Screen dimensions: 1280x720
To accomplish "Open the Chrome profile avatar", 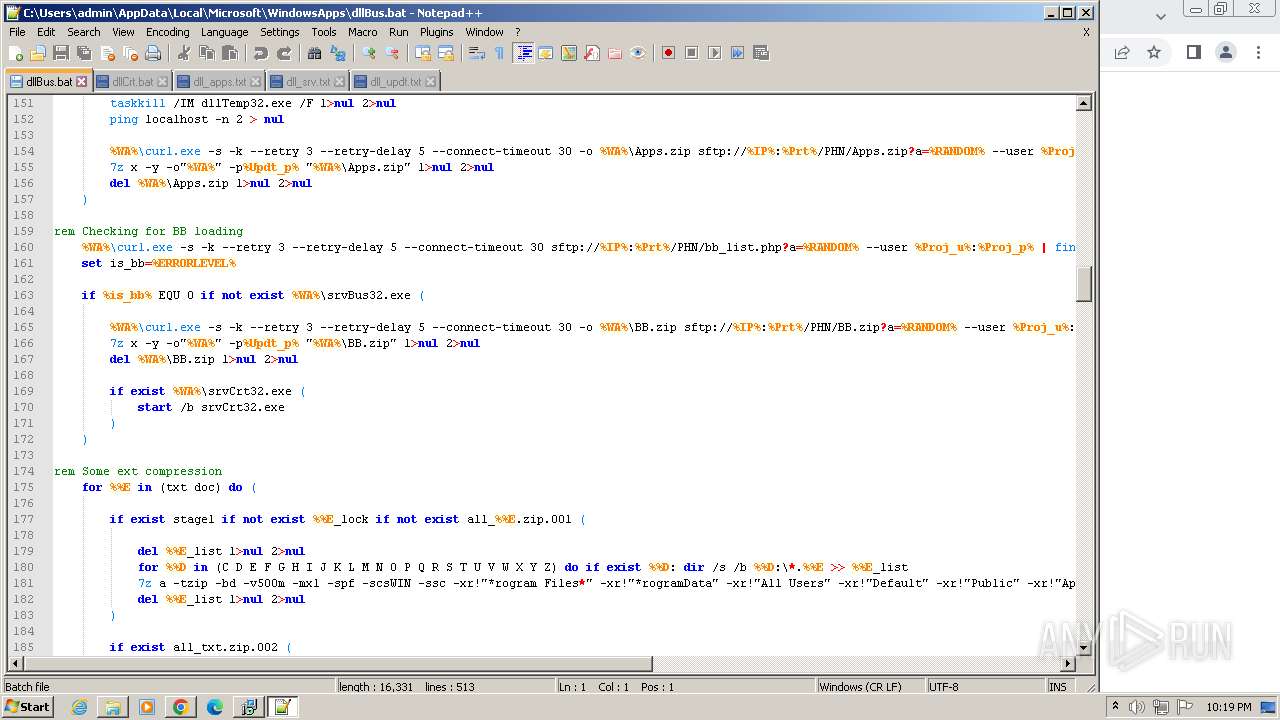I will [x=1226, y=52].
